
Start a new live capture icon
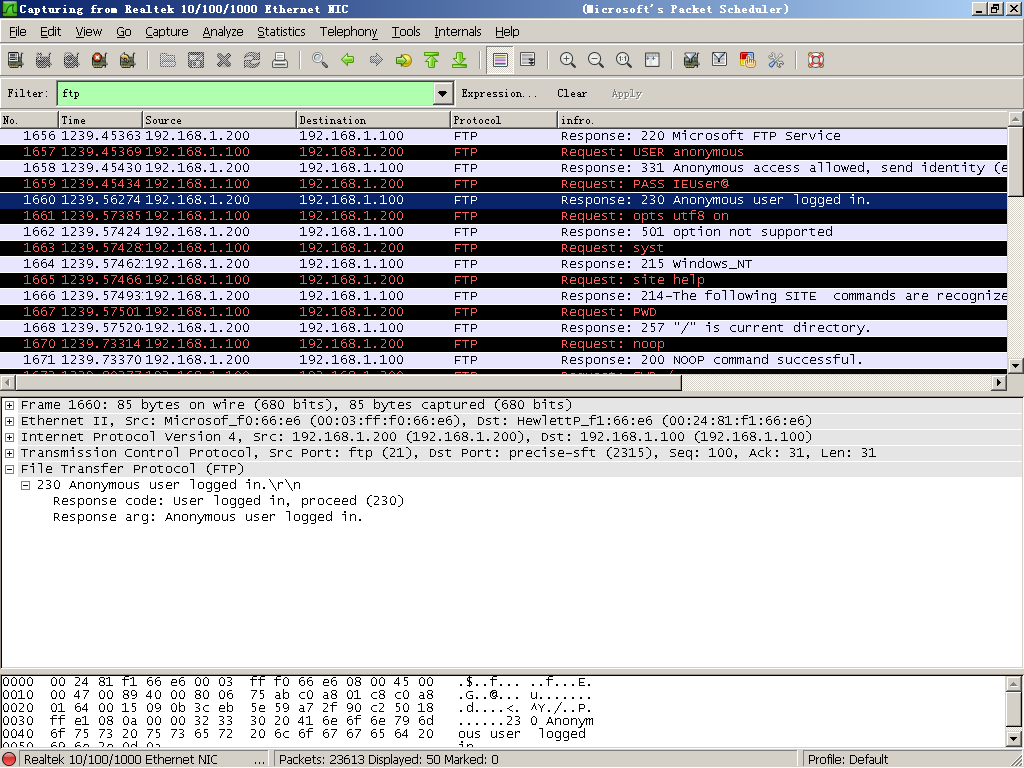tap(72, 60)
